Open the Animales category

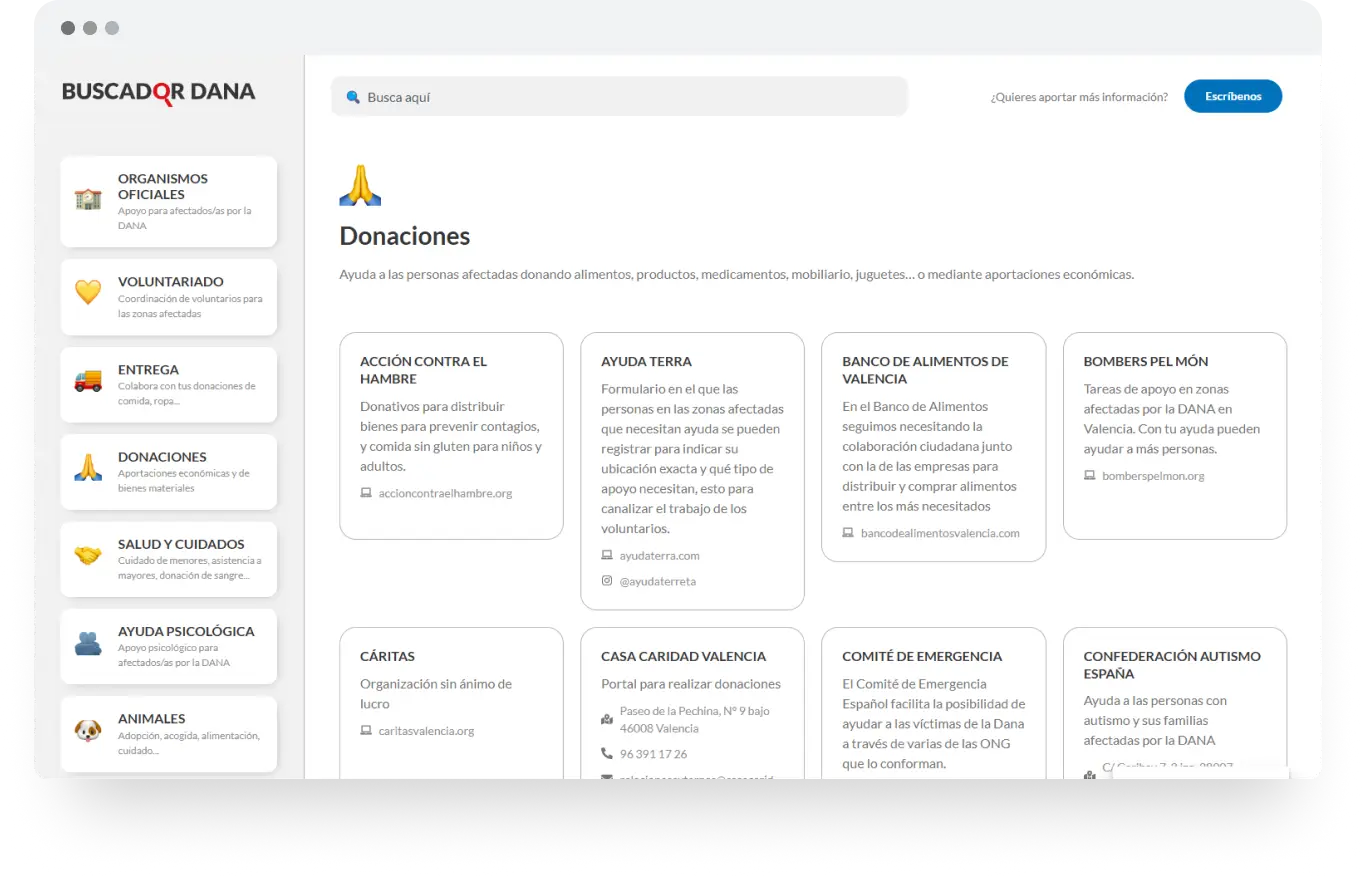click(x=168, y=734)
